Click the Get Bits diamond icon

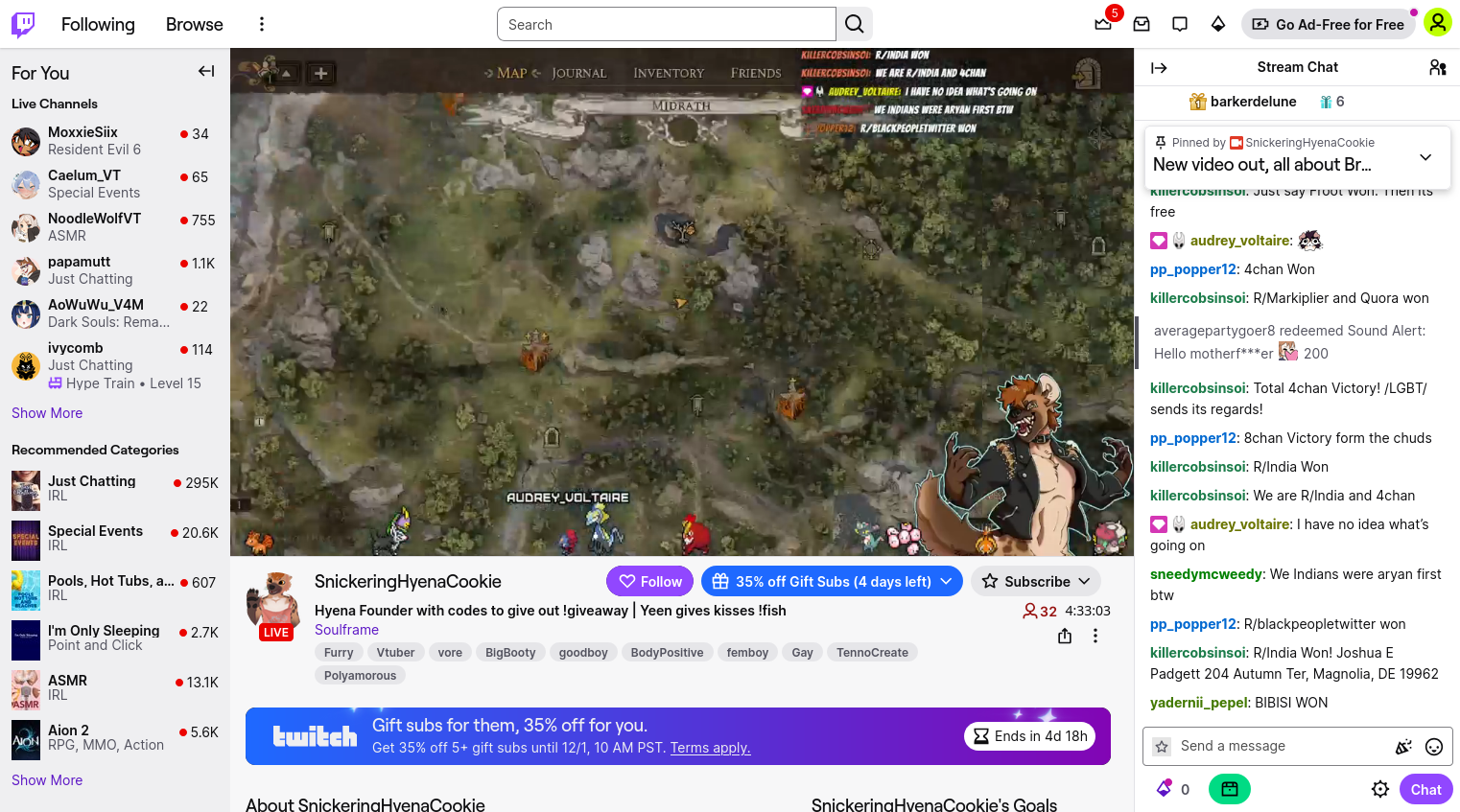1218,24
